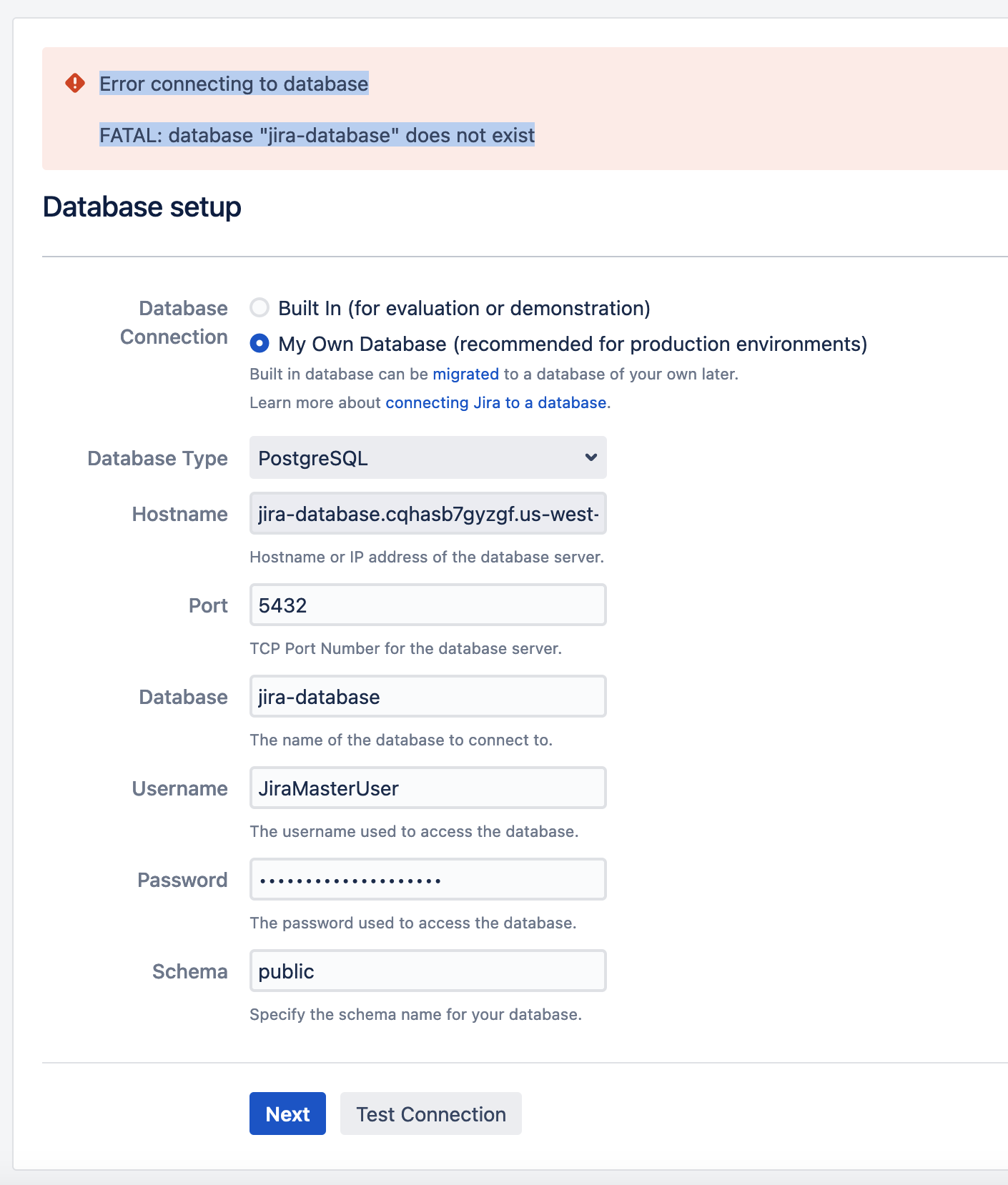Focus the Schema field containing public
This screenshot has height=1185, width=1008.
pos(427,971)
